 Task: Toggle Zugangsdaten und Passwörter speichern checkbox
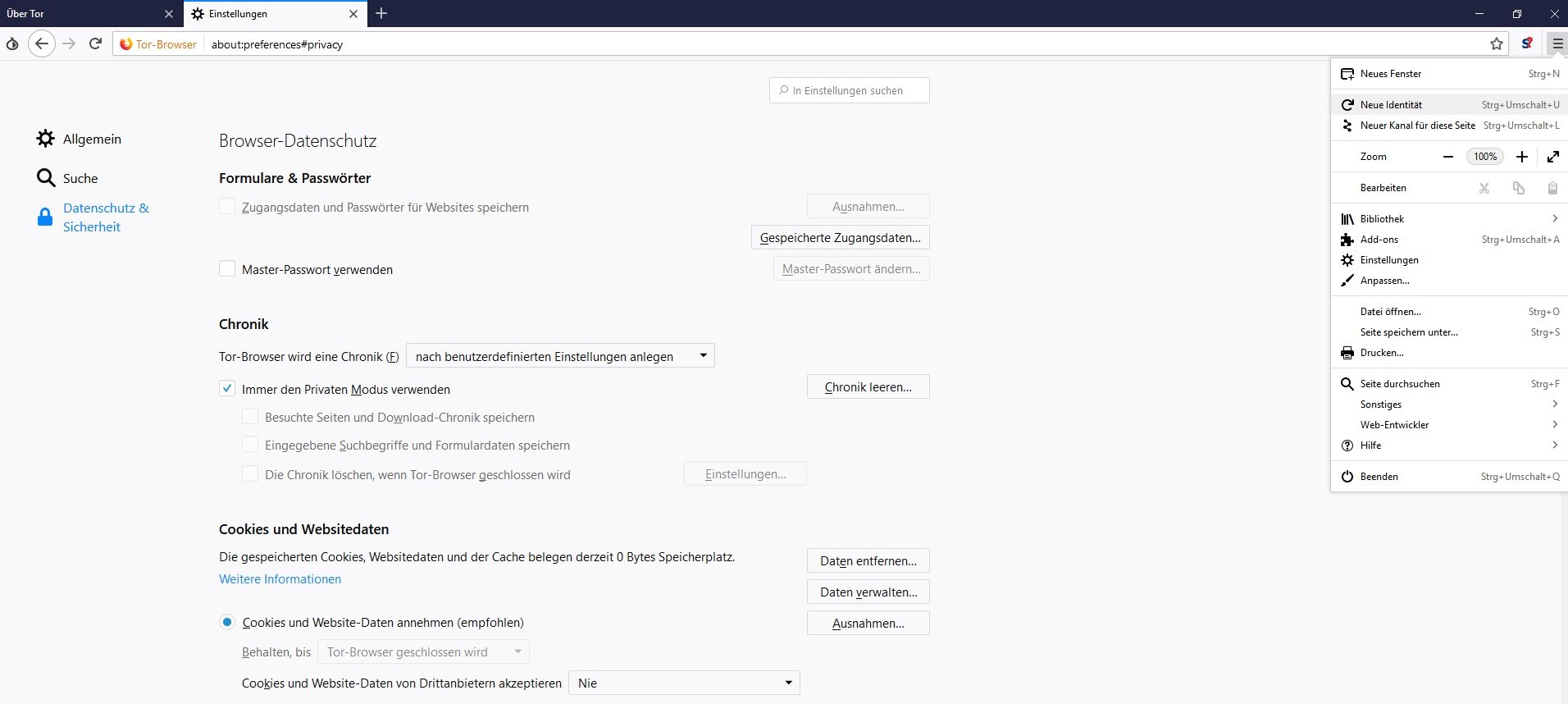pyautogui.click(x=227, y=207)
